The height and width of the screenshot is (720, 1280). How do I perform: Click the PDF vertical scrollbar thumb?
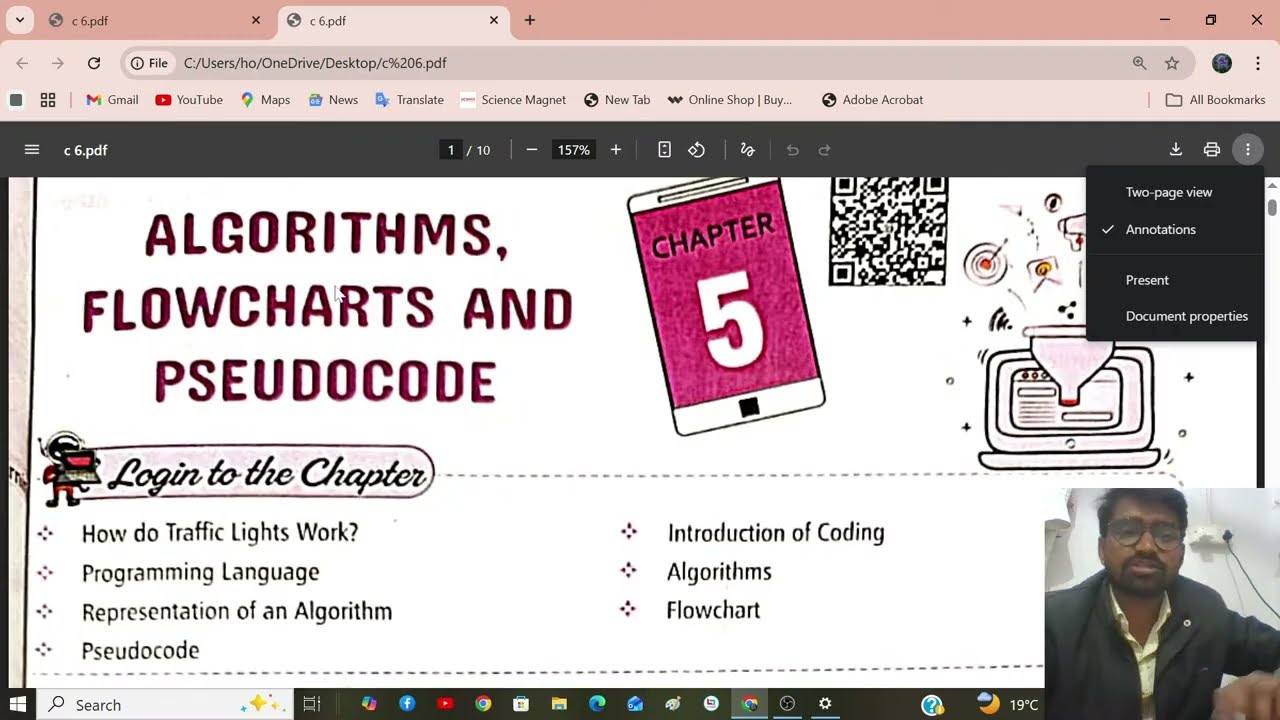tap(1272, 207)
